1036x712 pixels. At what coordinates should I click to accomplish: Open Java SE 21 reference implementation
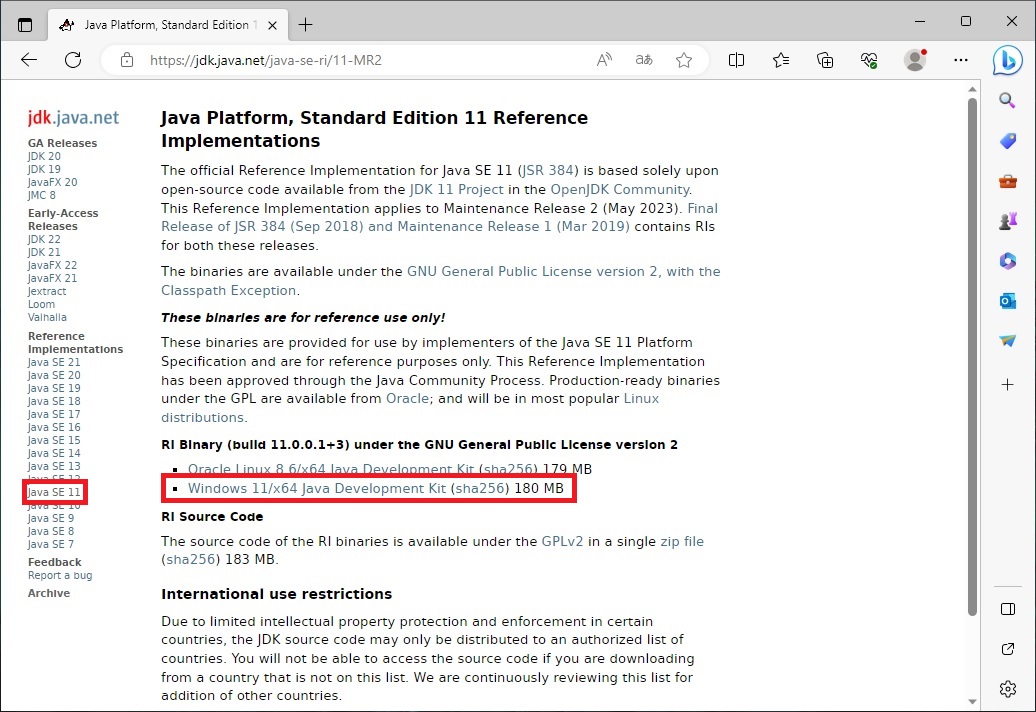(x=54, y=362)
